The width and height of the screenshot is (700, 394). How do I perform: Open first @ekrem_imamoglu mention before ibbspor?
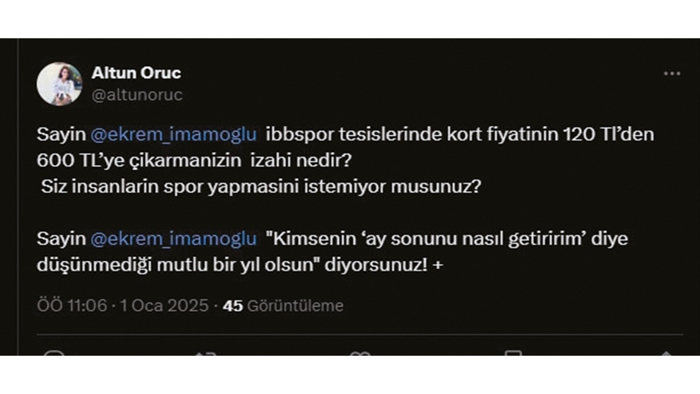point(174,134)
